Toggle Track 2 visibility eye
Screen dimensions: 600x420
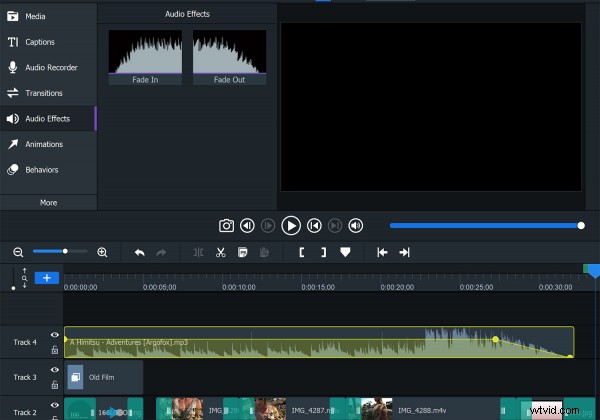click(55, 405)
